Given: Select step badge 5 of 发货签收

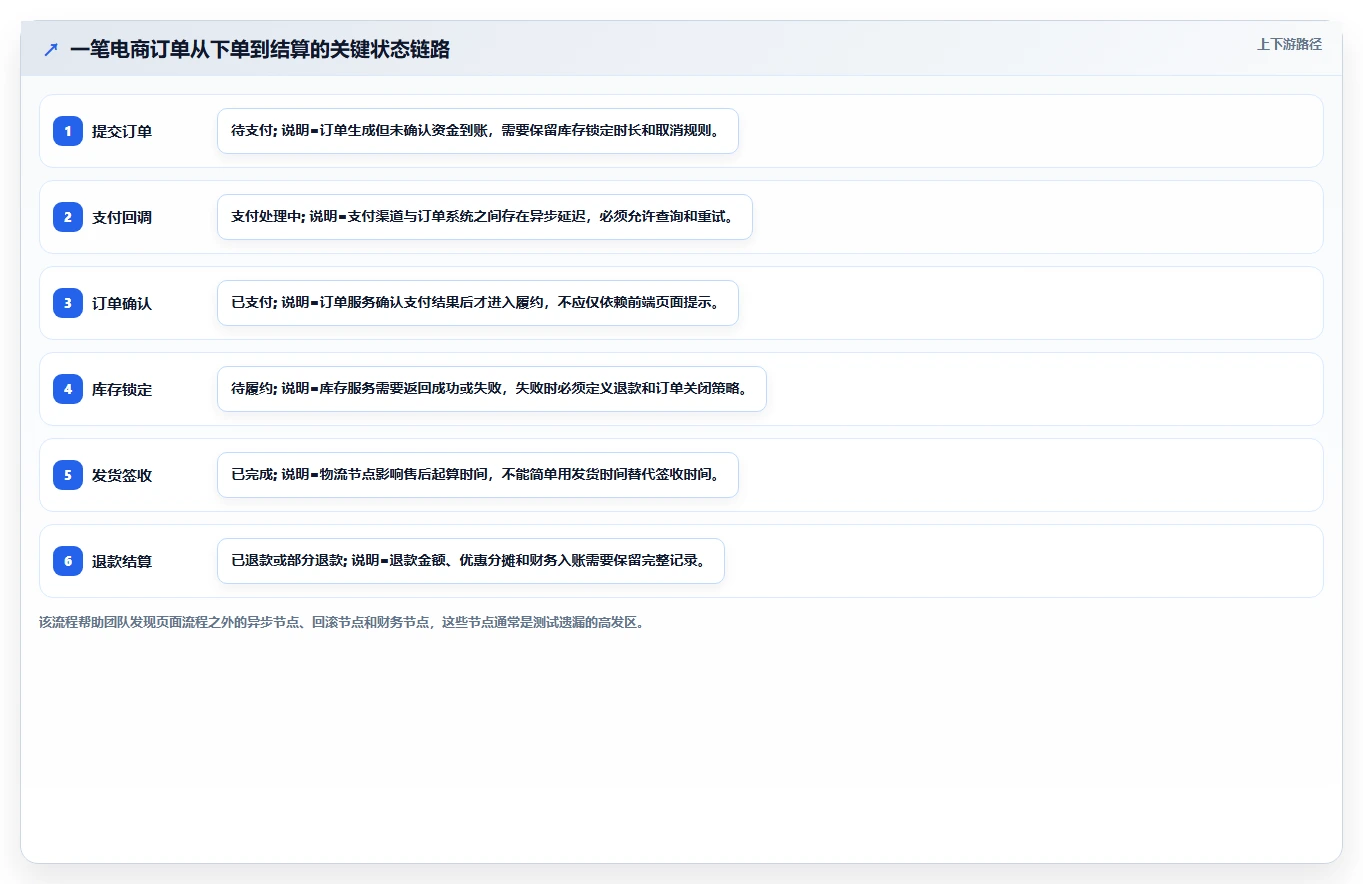Looking at the screenshot, I should tap(68, 475).
